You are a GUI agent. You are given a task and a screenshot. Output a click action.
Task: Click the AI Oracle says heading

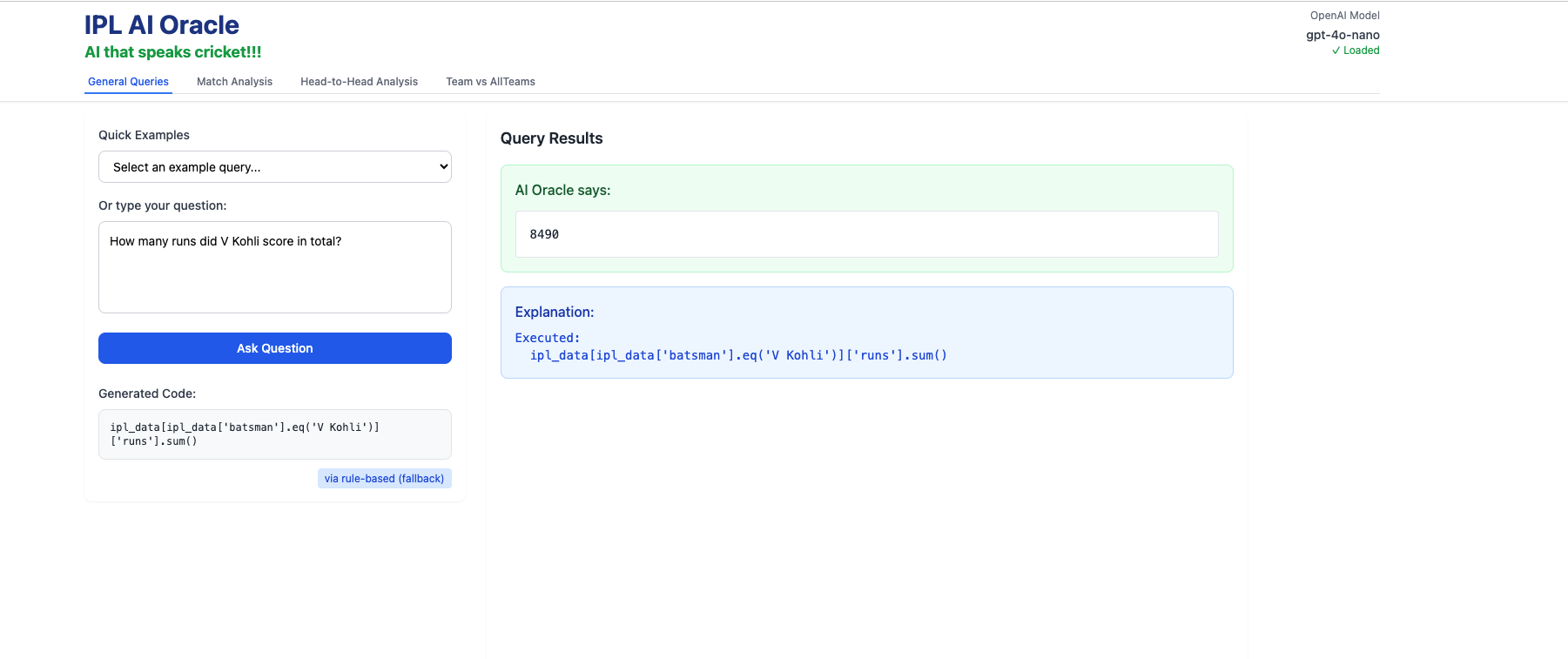[x=562, y=190]
